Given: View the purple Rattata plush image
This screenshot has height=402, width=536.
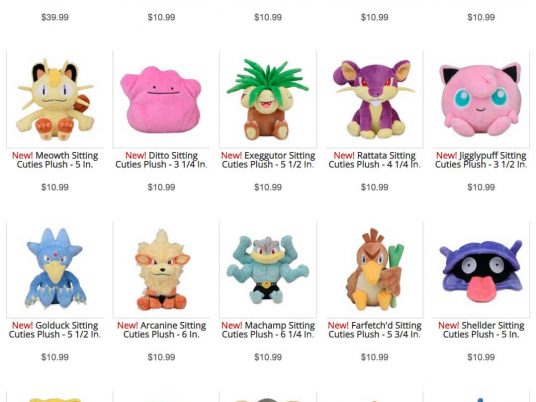Looking at the screenshot, I should (375, 99).
